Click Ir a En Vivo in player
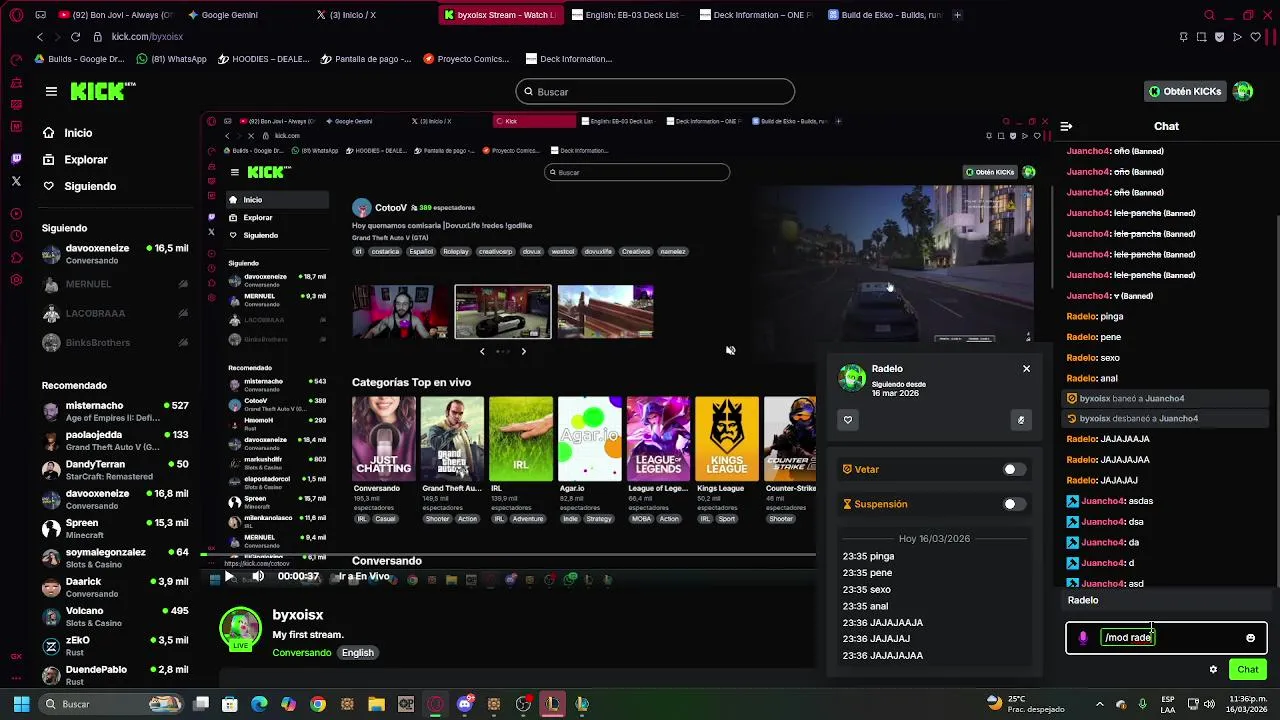Viewport: 1280px width, 720px height. click(x=364, y=576)
